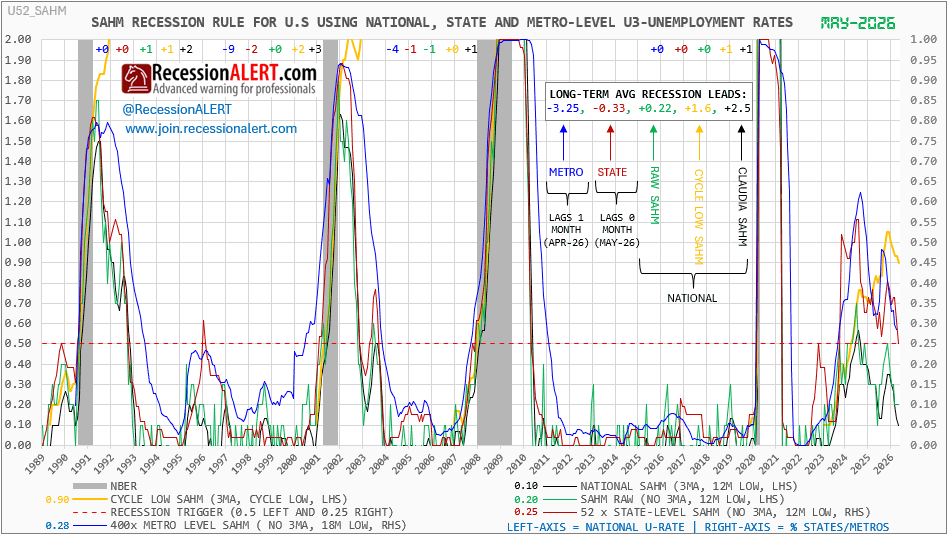Click 'NATIONAL SAHM (3MA, 12M LOW, LHS)' legend text
The width and height of the screenshot is (948, 535).
pyautogui.click(x=689, y=486)
